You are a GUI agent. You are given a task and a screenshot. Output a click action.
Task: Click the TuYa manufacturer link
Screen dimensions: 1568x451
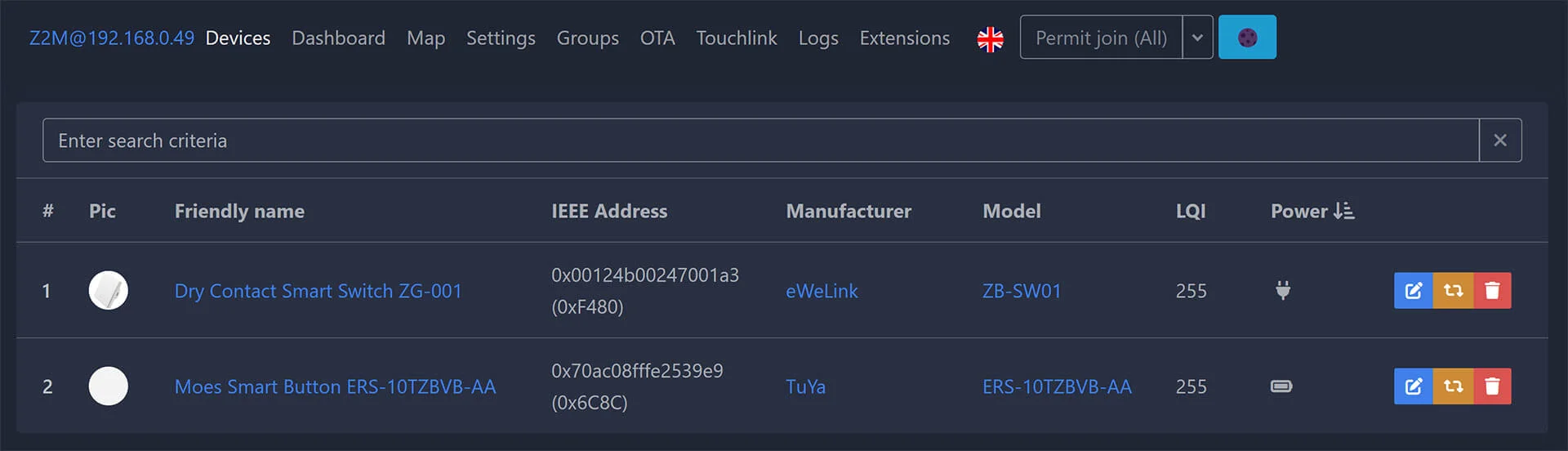805,386
